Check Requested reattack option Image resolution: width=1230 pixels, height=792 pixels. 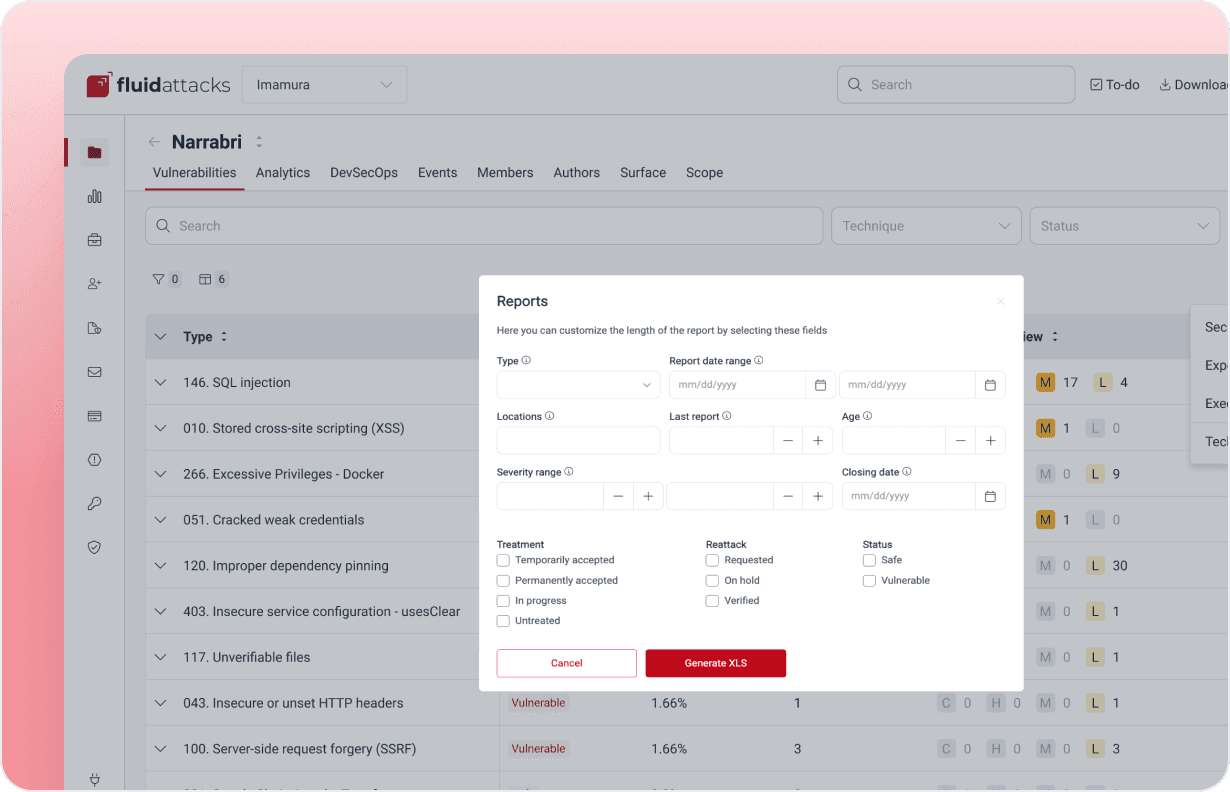pyautogui.click(x=712, y=560)
